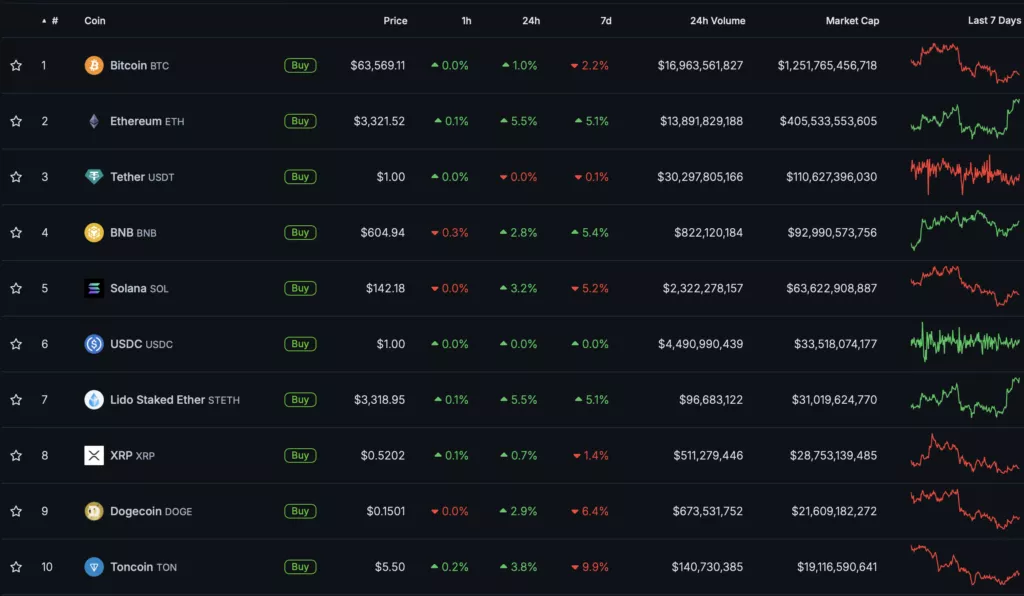Click the USDC coin logo
1024x596 pixels.
(94, 343)
